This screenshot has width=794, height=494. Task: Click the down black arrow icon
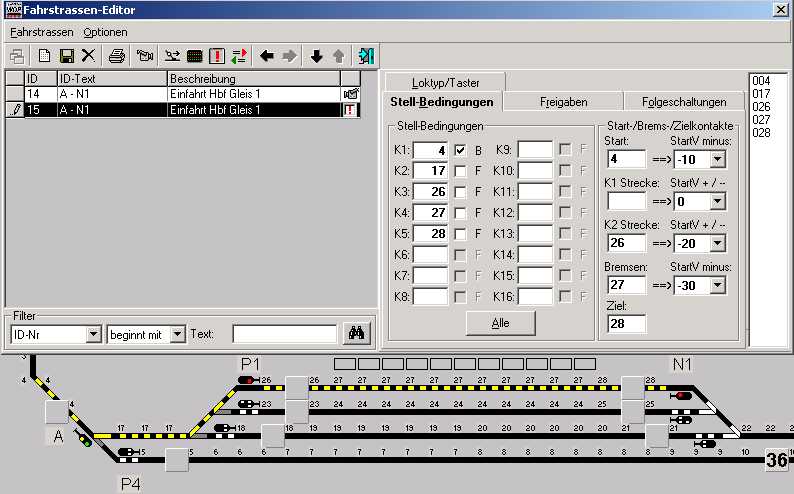pos(317,56)
